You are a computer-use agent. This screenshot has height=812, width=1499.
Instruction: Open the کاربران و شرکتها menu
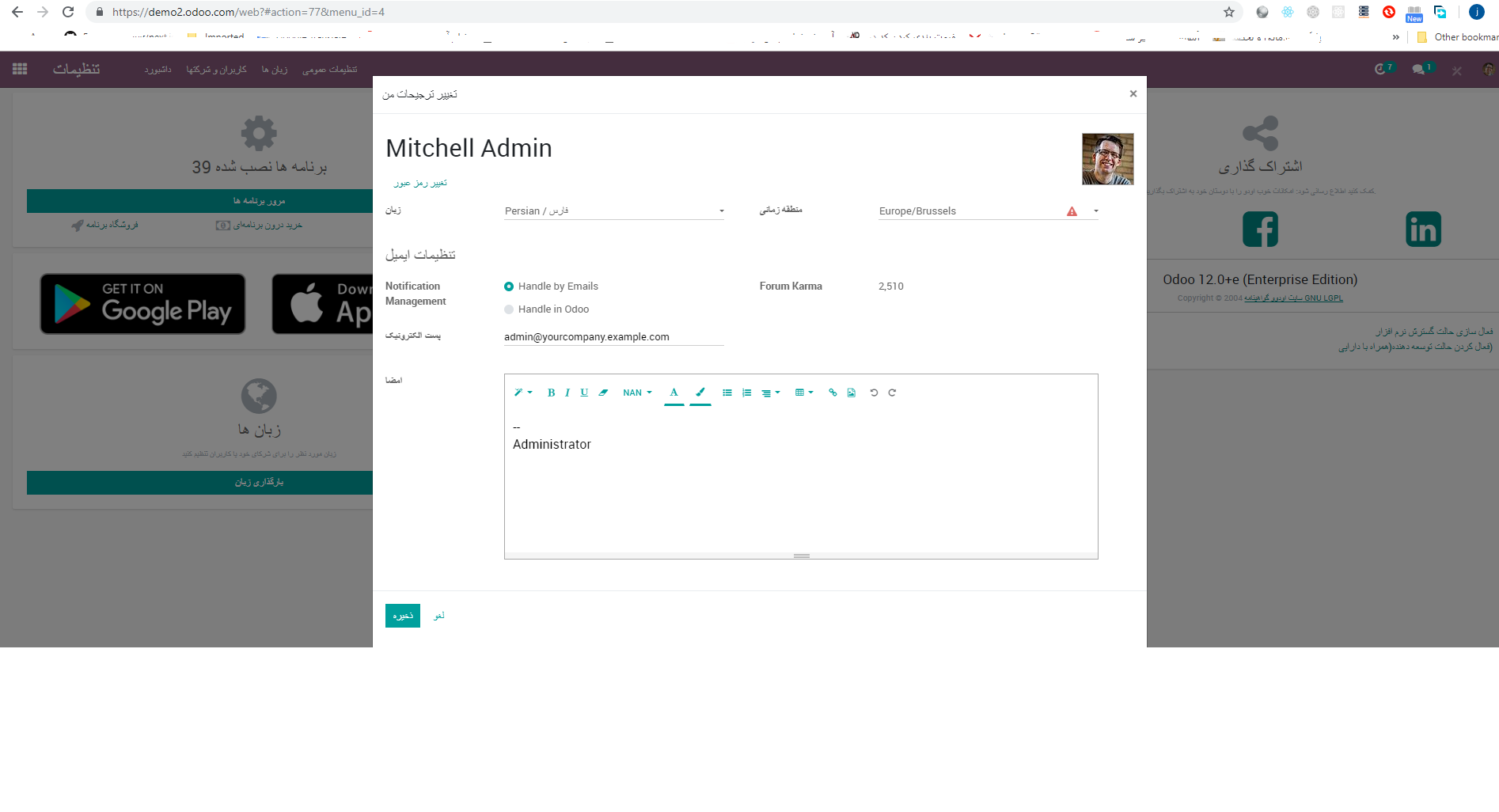(x=215, y=69)
